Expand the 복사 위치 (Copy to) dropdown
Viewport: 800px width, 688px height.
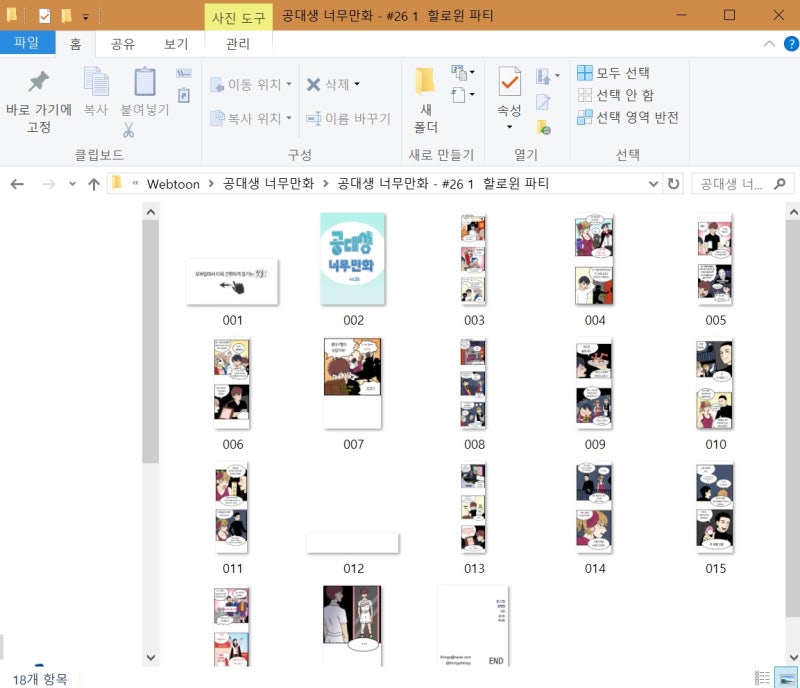[289, 118]
